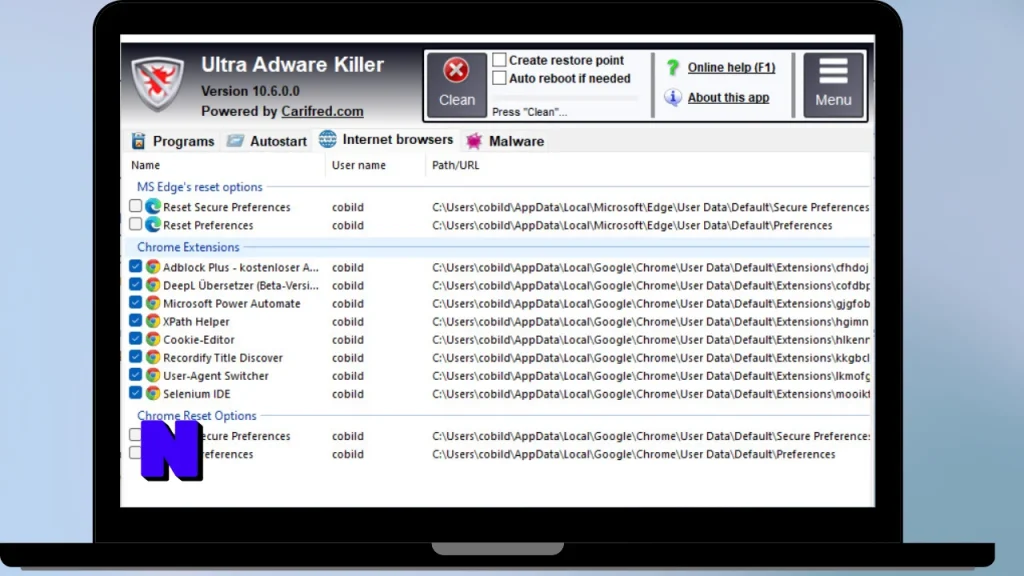
Task: Click Edge icon beside Reset Secure Preferences
Action: (153, 206)
